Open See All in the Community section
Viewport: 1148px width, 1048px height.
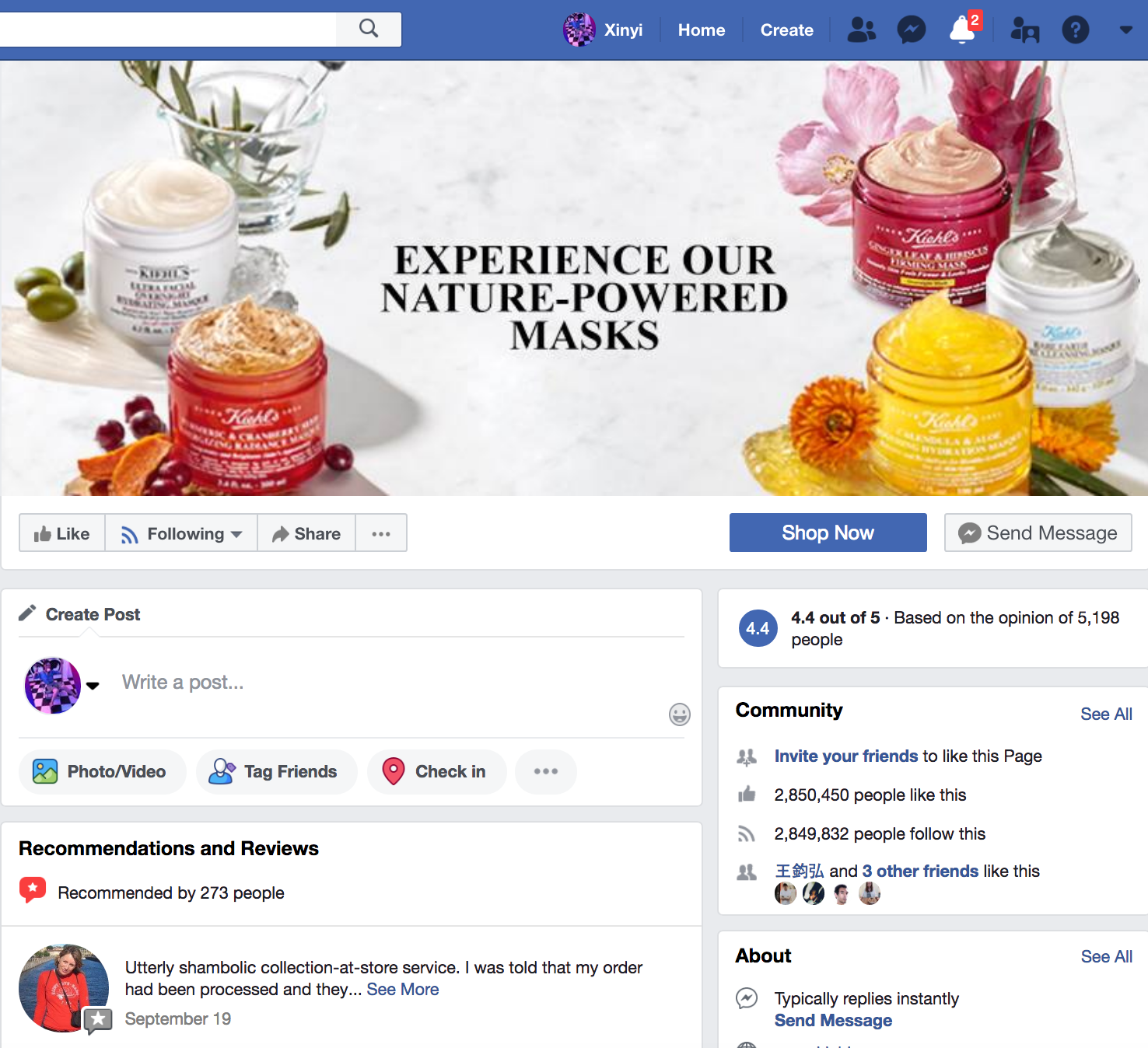click(1107, 714)
